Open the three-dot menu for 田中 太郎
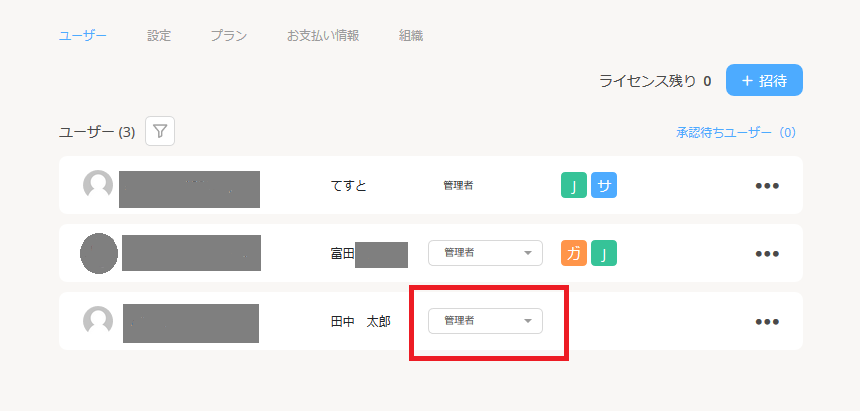The height and width of the screenshot is (411, 860). coord(767,322)
